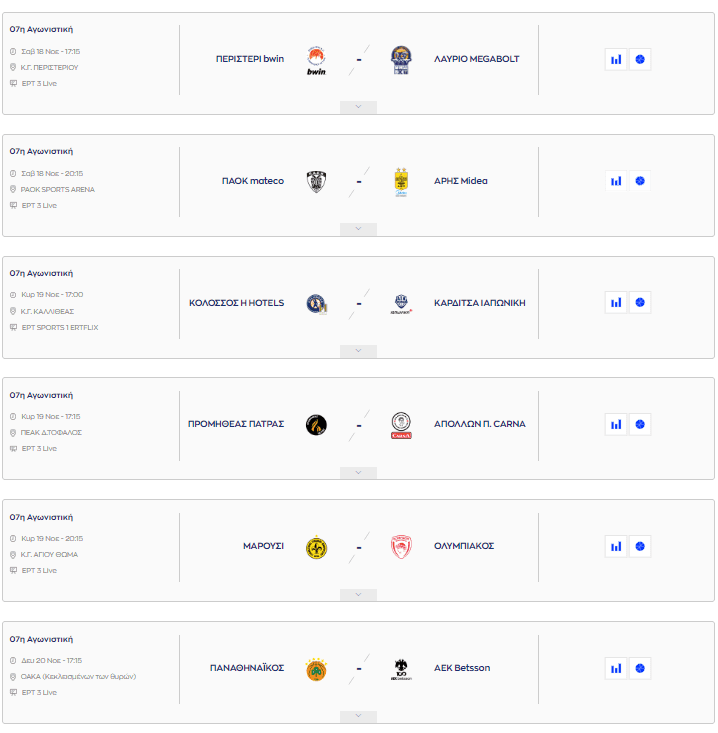Open statistics icon for Peristeri vs Lavrio match
The height and width of the screenshot is (733, 718).
click(616, 59)
